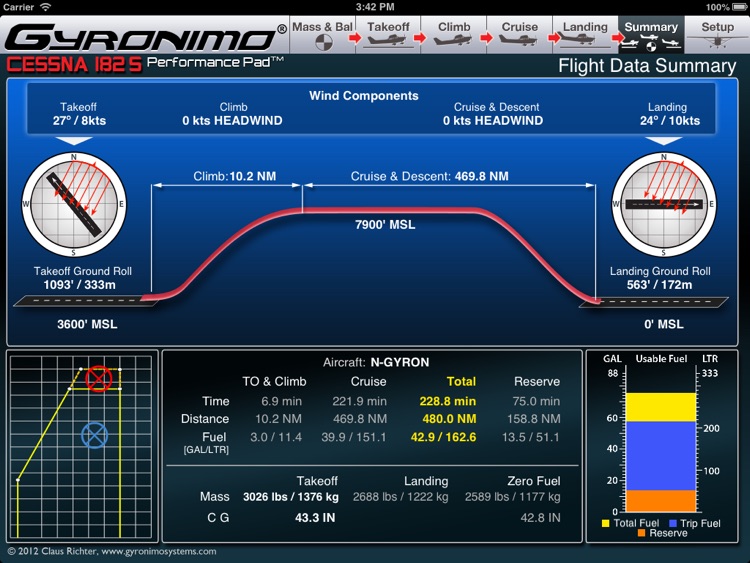Click the yellow Total Fuel bar segment
Viewport: 750px width, 563px height.
(661, 407)
